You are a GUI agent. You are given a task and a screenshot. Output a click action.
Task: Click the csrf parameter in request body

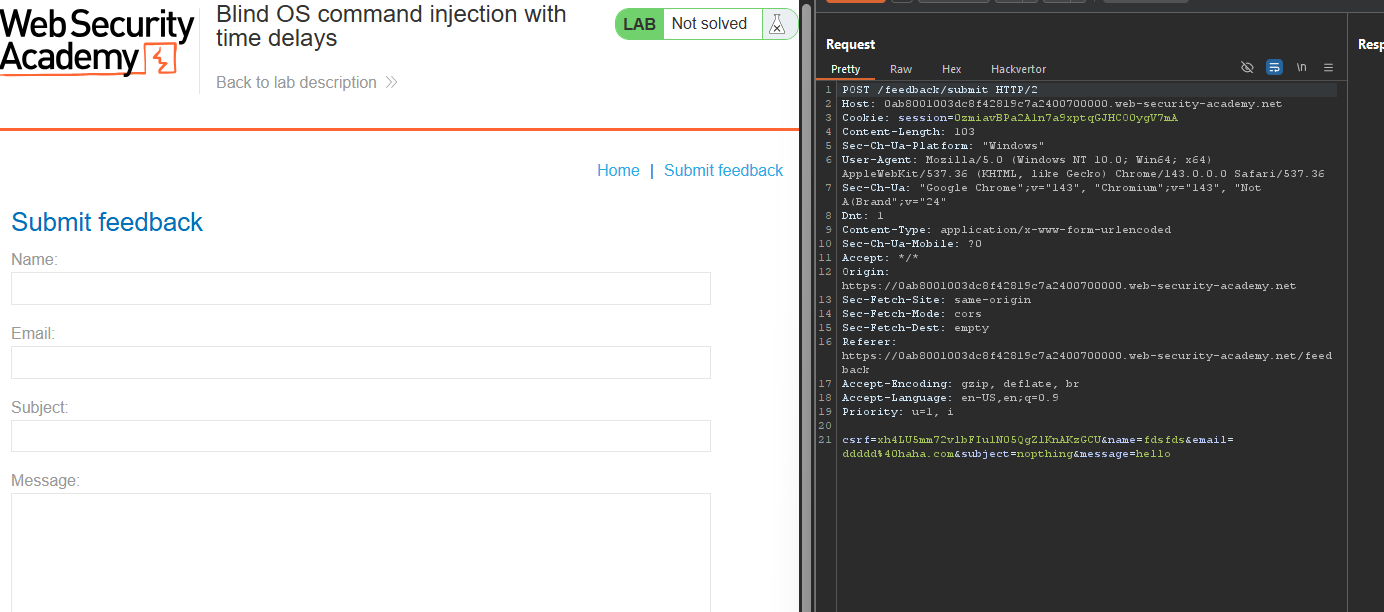(x=972, y=440)
